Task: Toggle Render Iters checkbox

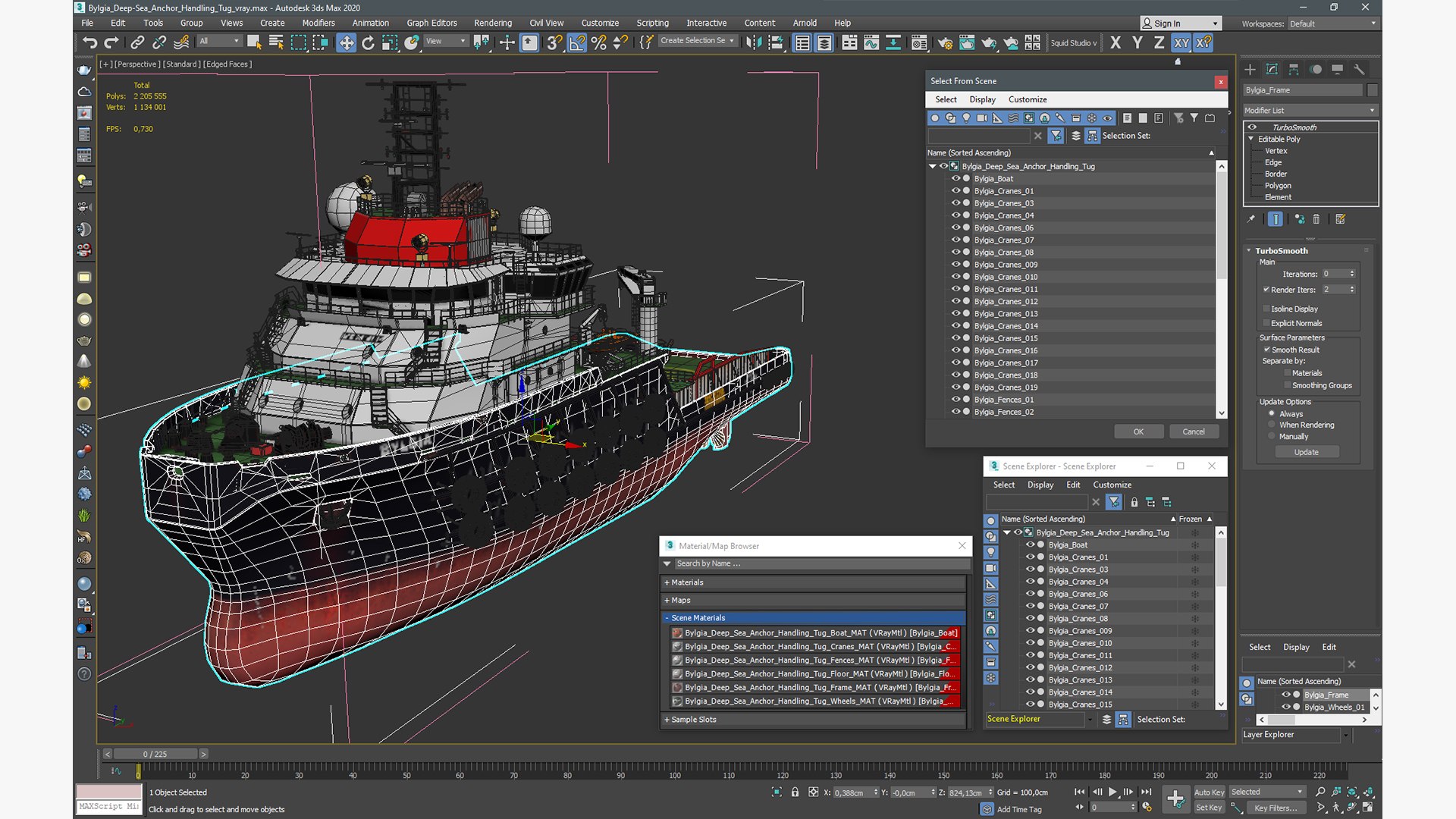Action: [x=1266, y=290]
